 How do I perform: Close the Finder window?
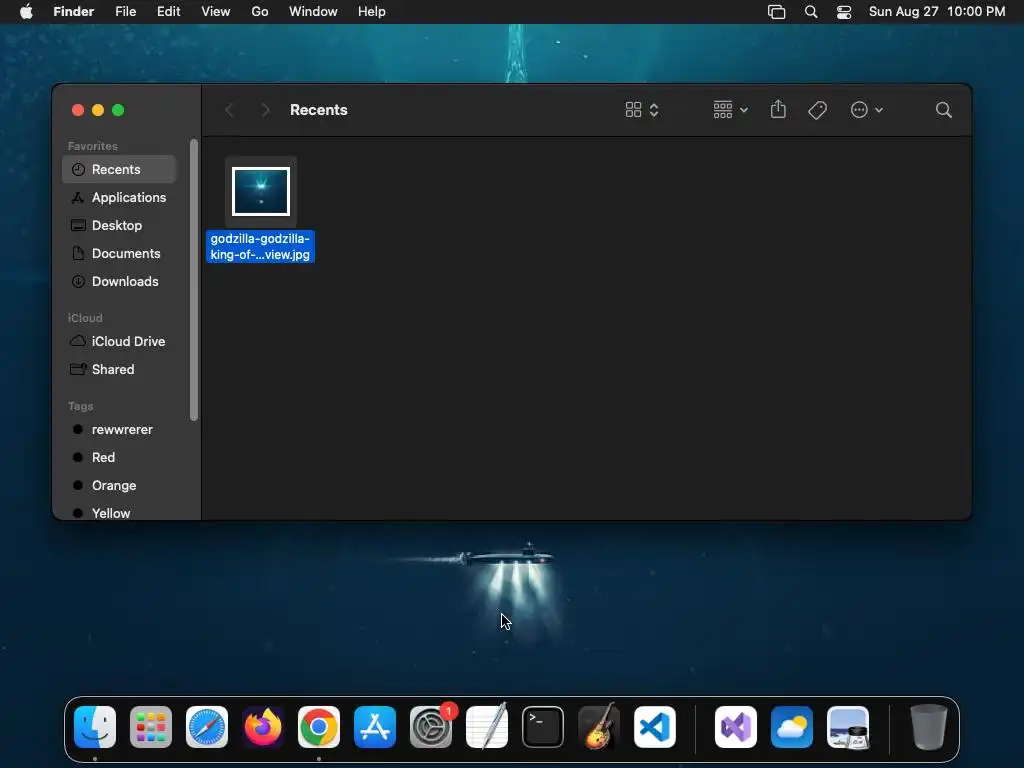coord(78,110)
